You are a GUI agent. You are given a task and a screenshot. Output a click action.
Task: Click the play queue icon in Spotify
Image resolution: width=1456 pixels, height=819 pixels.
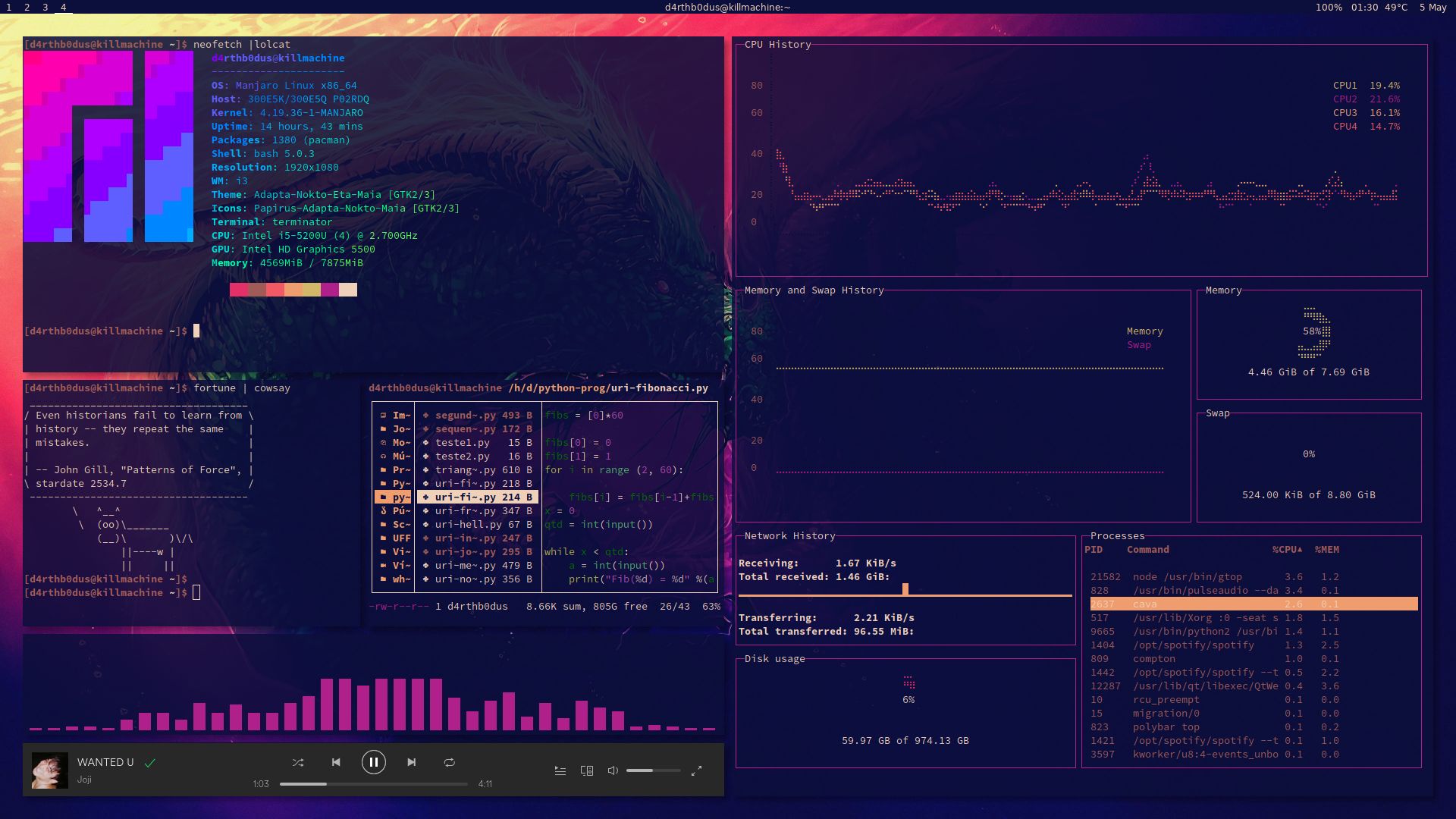point(560,770)
